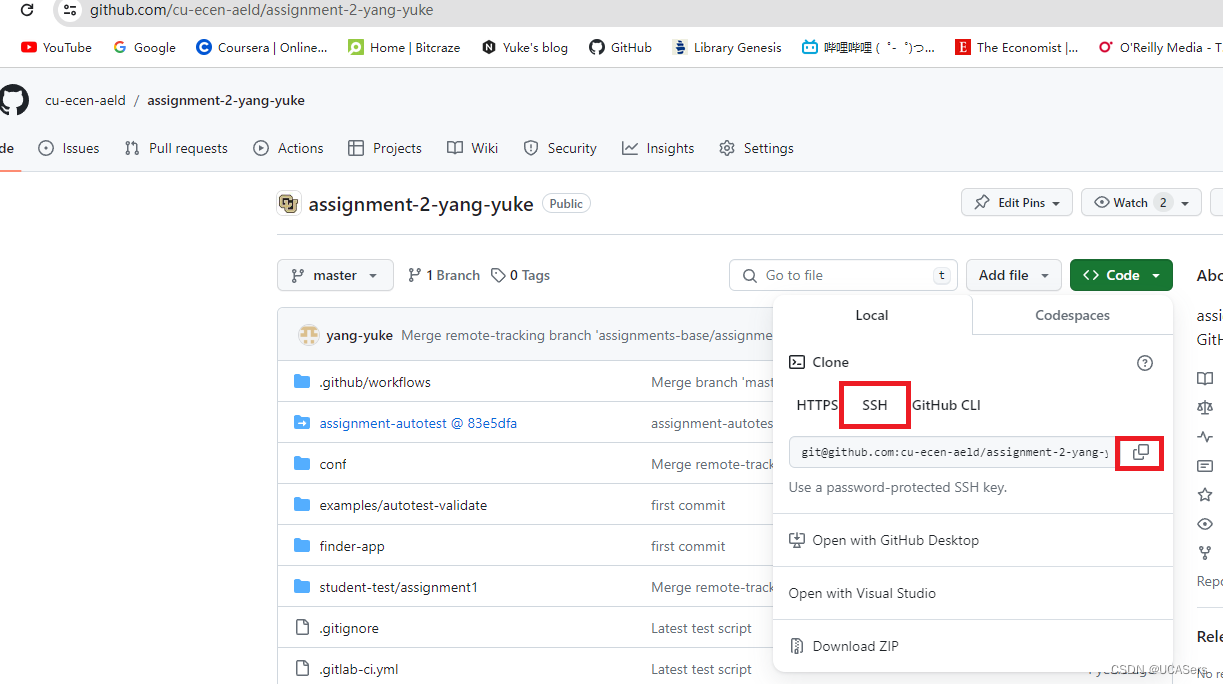The height and width of the screenshot is (684, 1223).
Task: Click the stars icon in right sidebar
Action: [1205, 494]
